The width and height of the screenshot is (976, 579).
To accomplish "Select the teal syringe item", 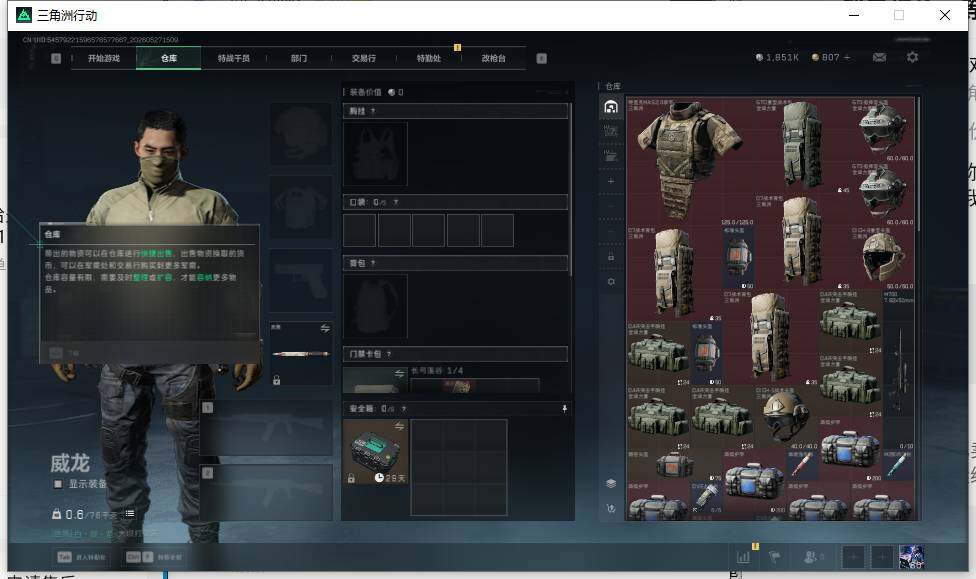I will pyautogui.click(x=898, y=465).
